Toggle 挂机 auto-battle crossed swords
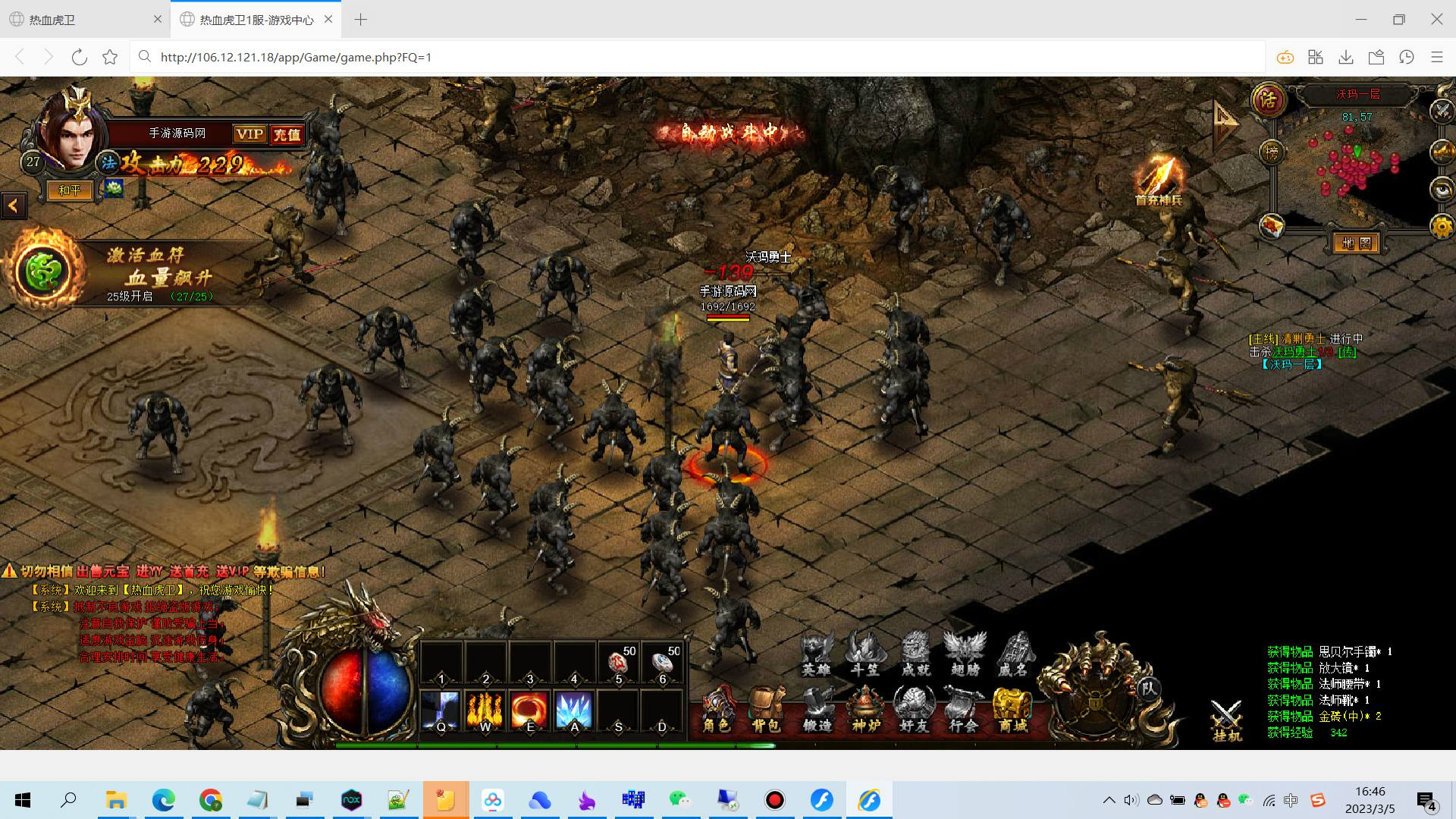1456x819 pixels. pos(1226,720)
